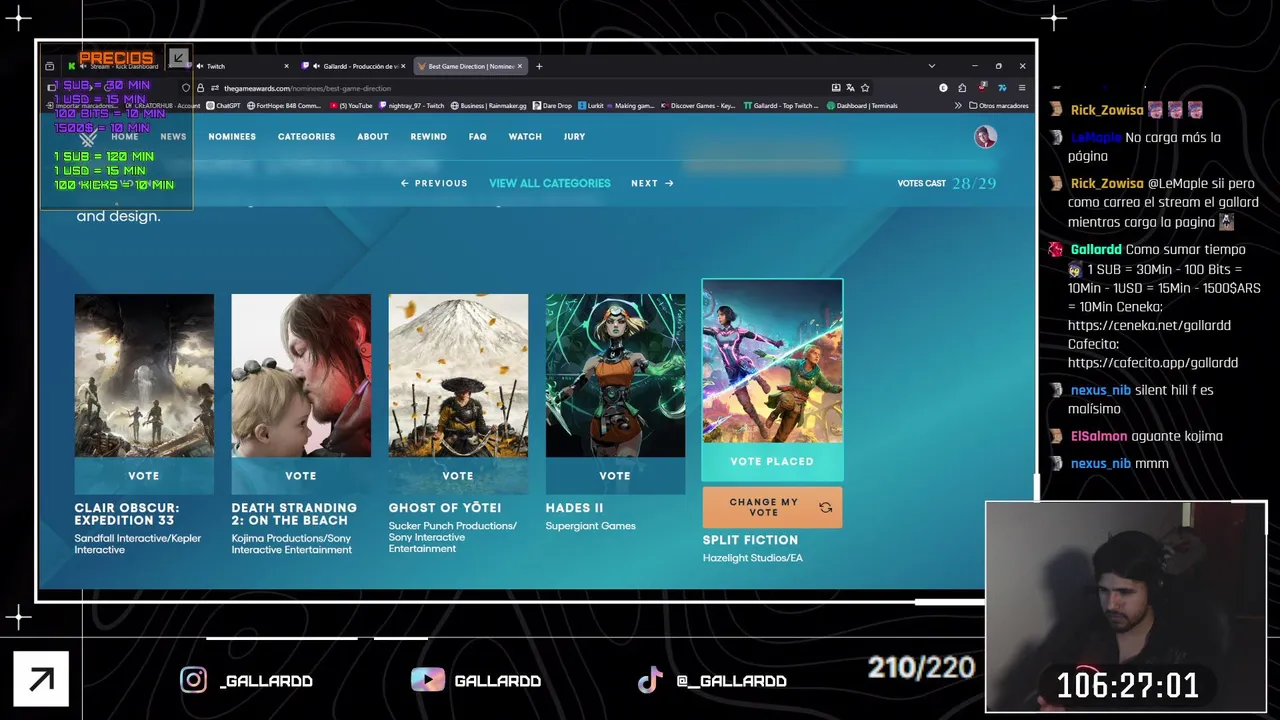Open the ChatGPT bookmark
Screen dimensions: 1280x720
(224, 105)
